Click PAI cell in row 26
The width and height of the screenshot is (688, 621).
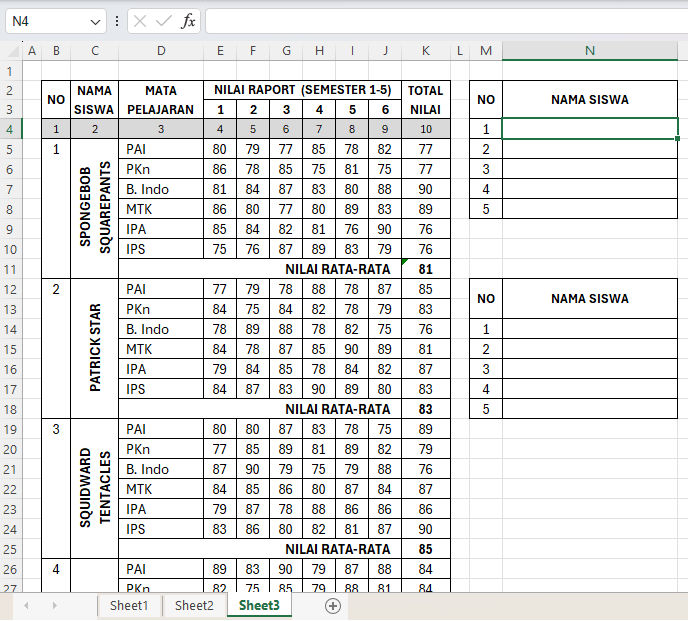click(161, 569)
